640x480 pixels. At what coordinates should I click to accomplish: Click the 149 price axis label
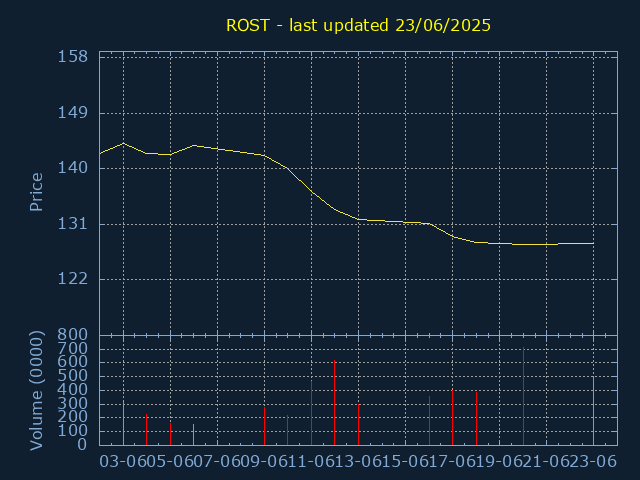(73, 113)
